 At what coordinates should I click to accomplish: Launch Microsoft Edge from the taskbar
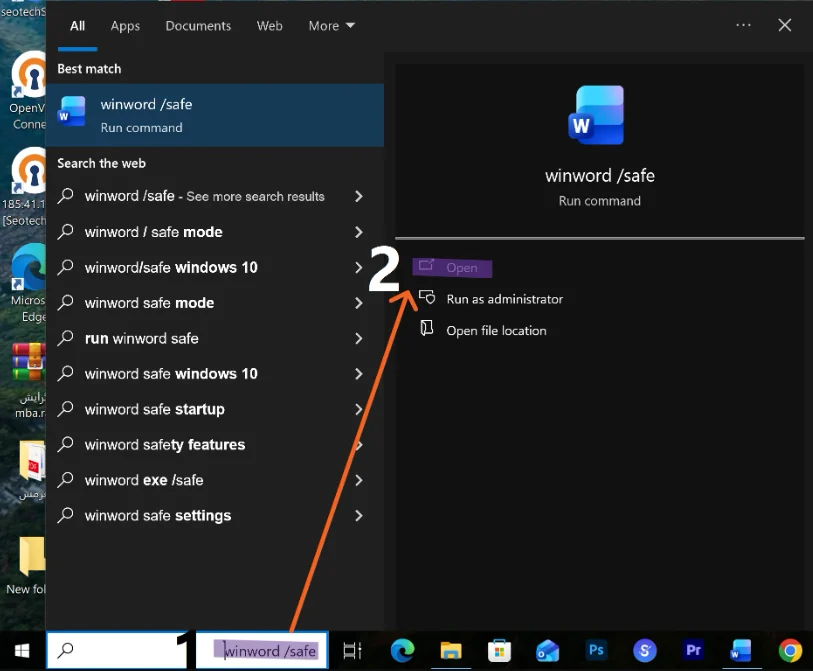[402, 650]
